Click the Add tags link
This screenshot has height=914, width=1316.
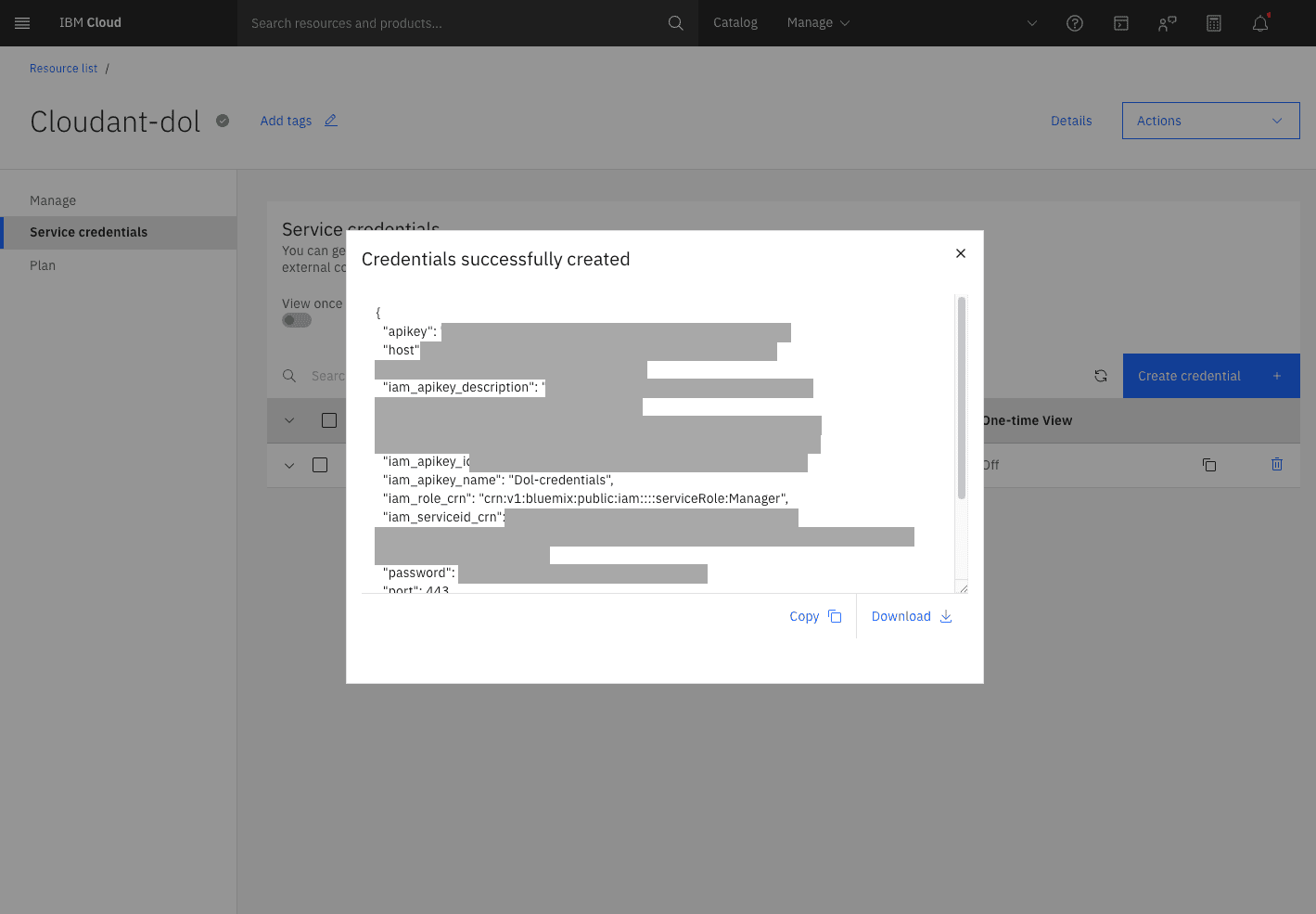coord(286,121)
